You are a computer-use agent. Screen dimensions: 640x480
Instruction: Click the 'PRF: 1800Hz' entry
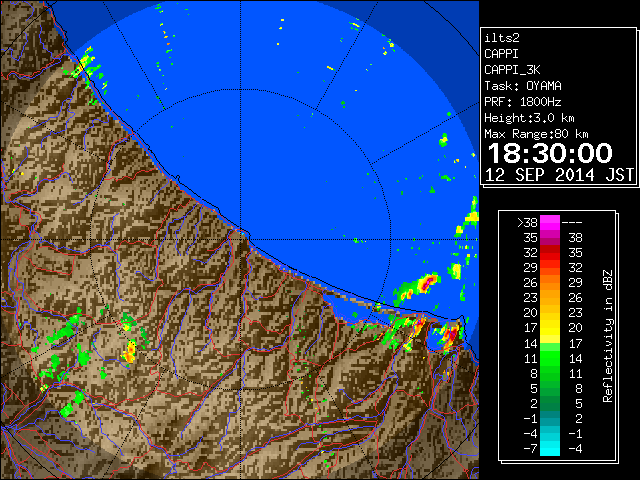[x=523, y=102]
